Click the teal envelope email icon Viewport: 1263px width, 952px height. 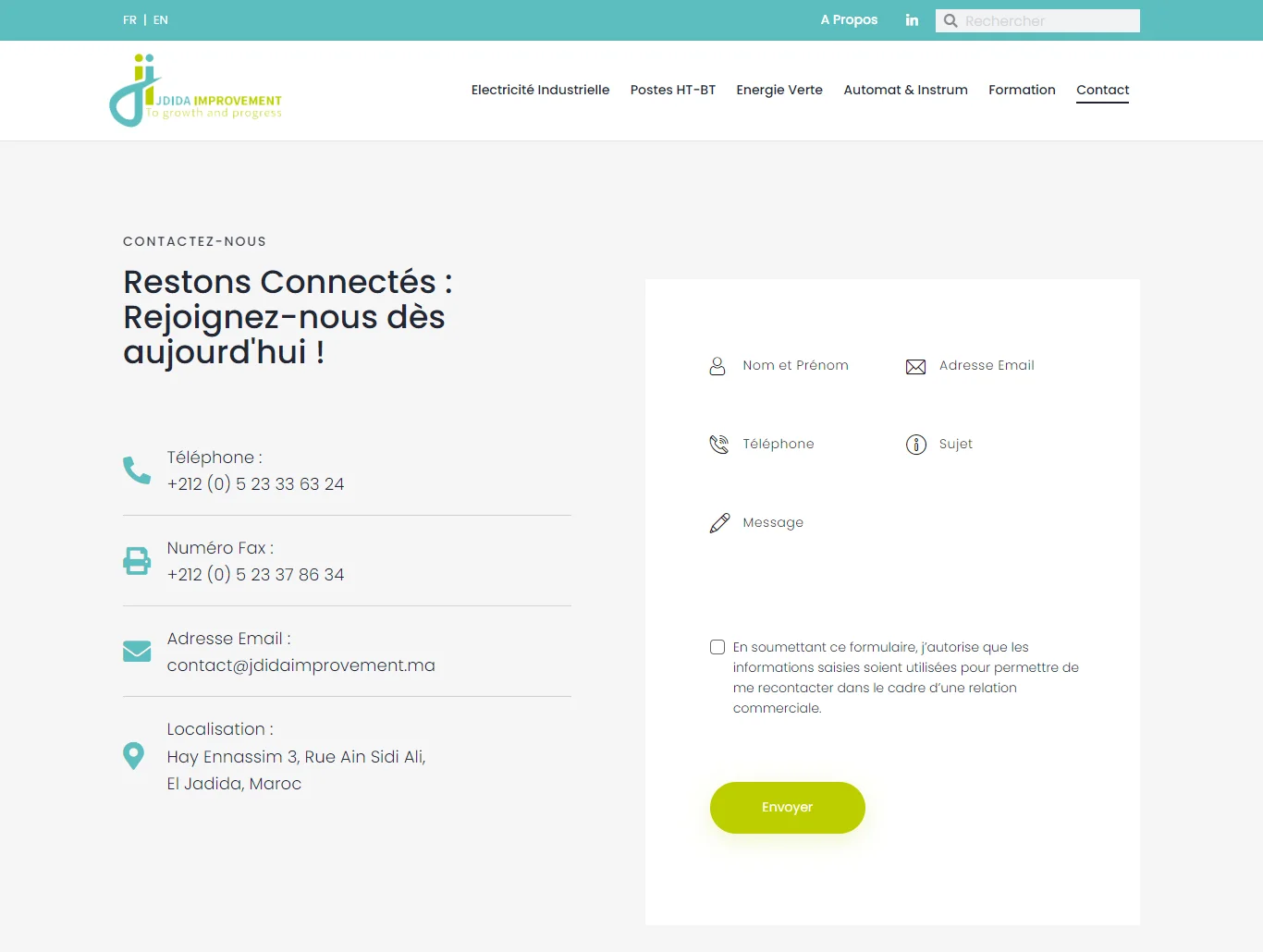tap(137, 652)
